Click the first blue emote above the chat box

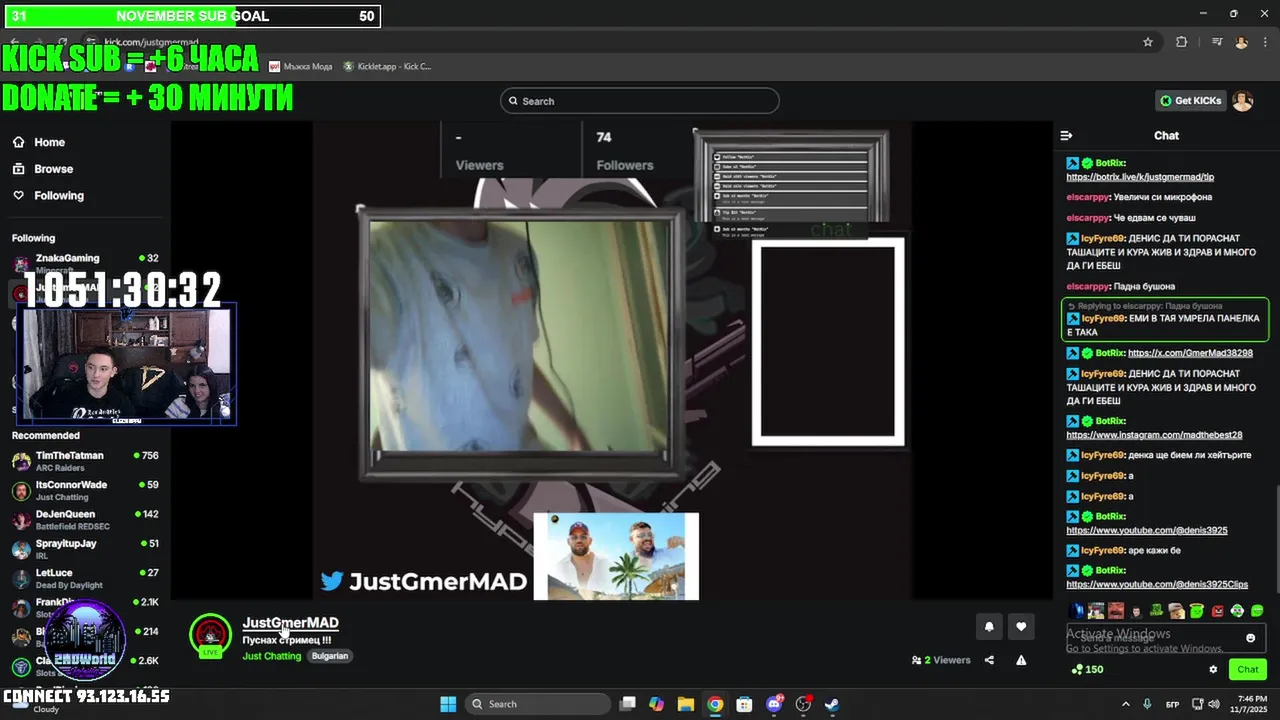(x=1076, y=611)
